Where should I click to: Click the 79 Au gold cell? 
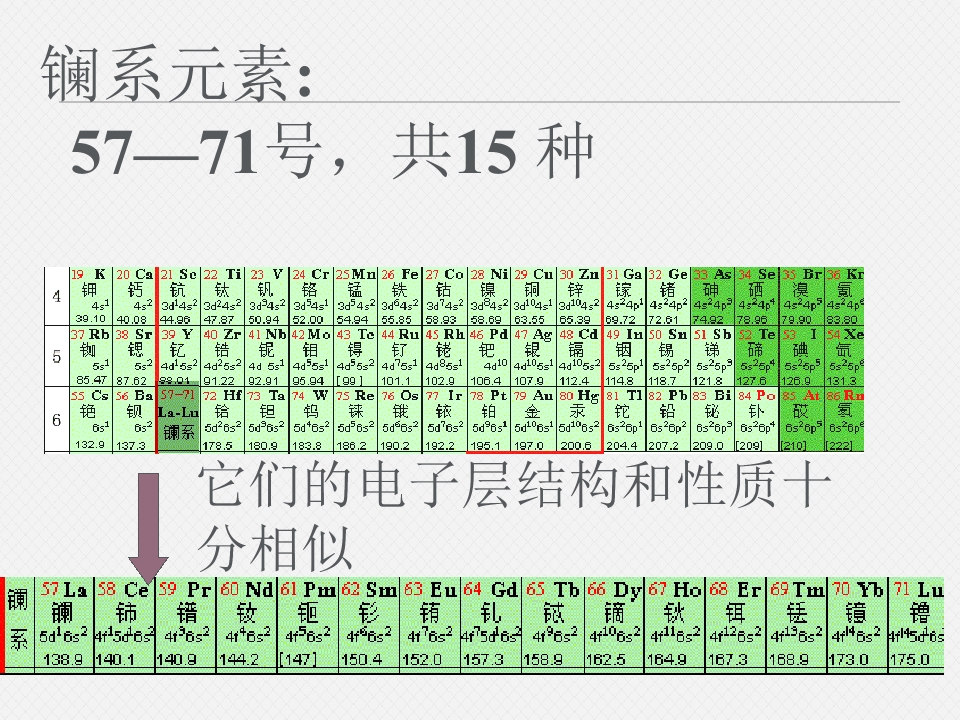533,420
